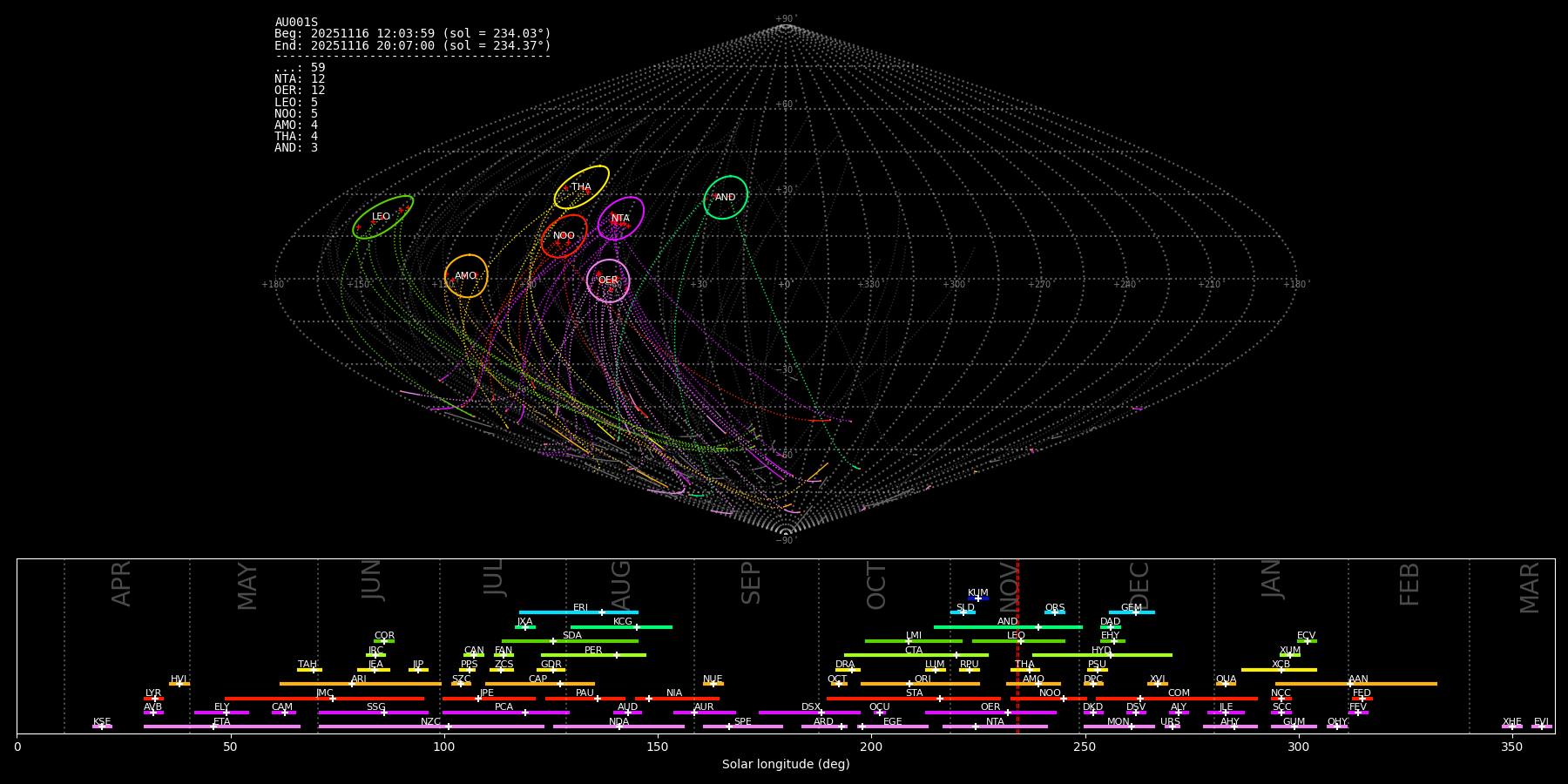This screenshot has width=1568, height=784.
Task: Click the 'NTA: 12' count entry
Action: (x=300, y=79)
